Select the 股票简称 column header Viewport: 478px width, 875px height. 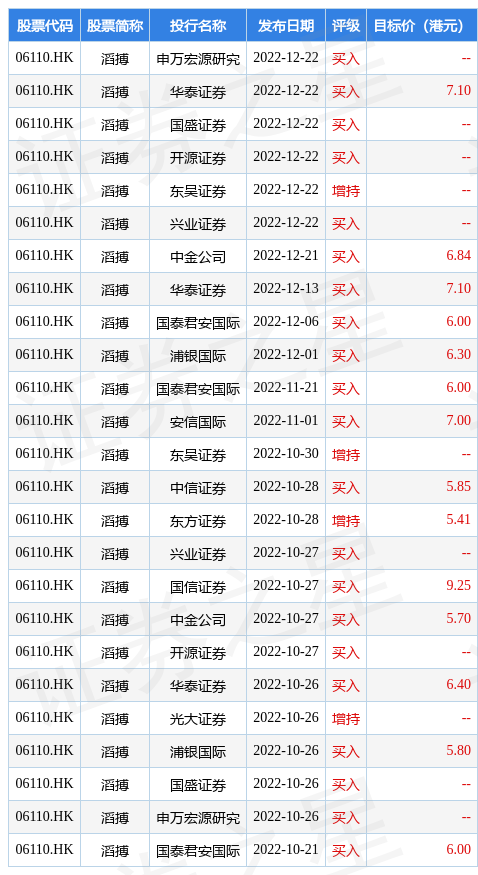(x=115, y=26)
